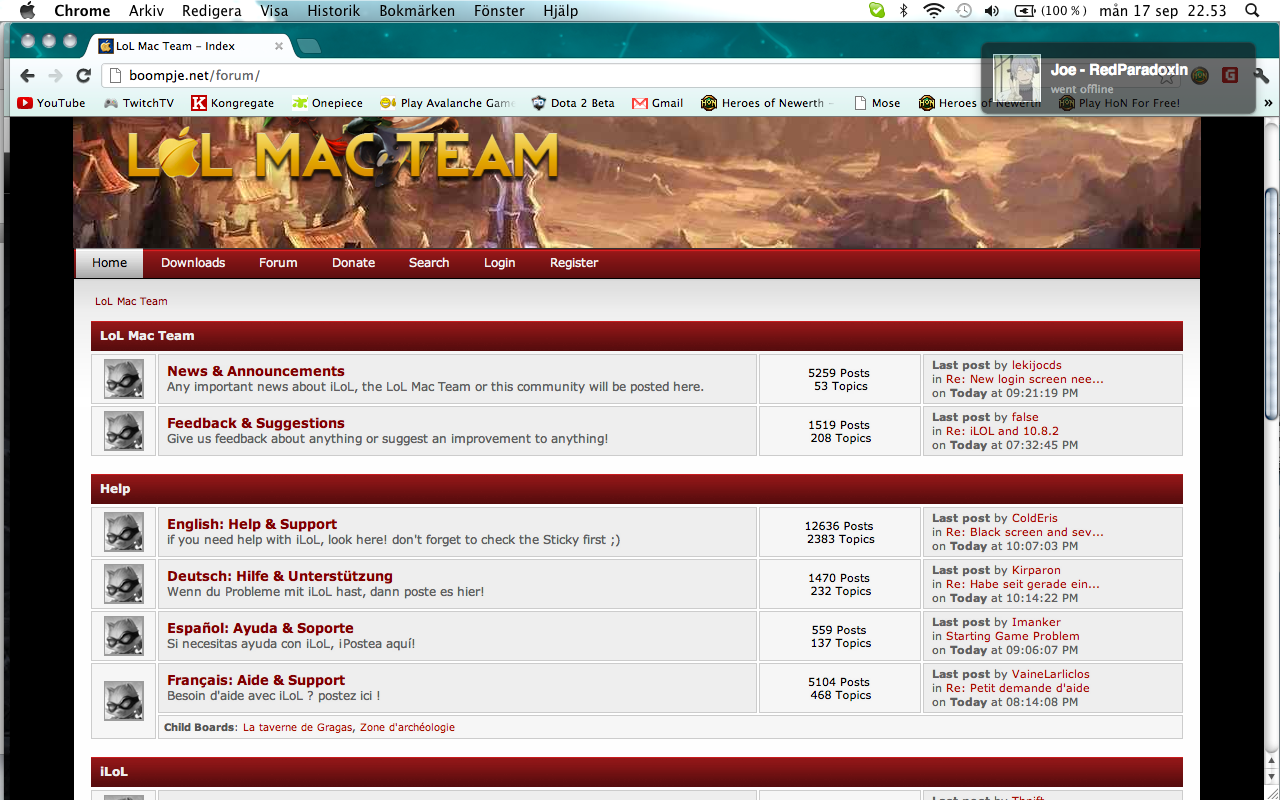Screen dimensions: 1280x800
Task: Click the Feedback & Suggestions board icon
Action: 124,431
